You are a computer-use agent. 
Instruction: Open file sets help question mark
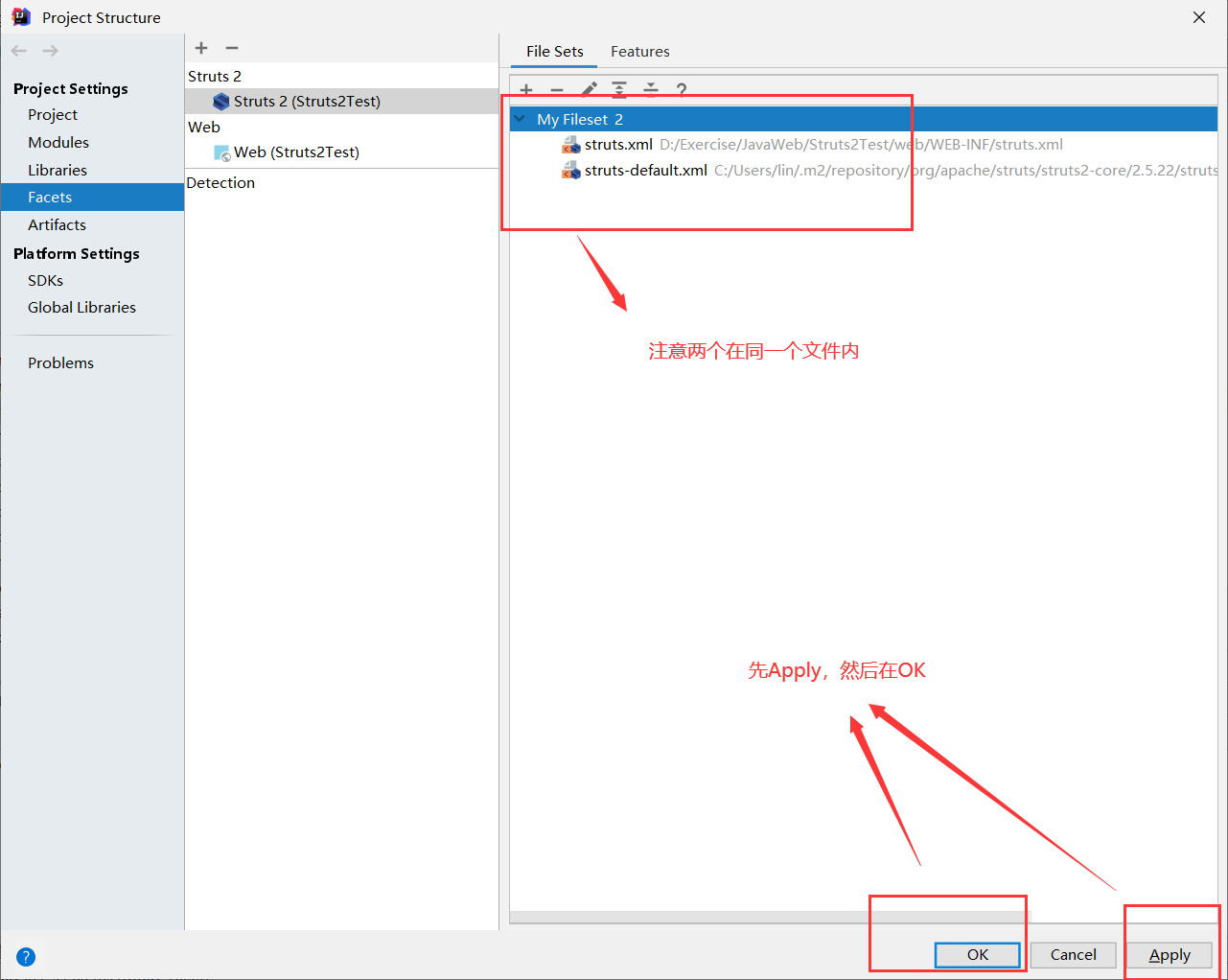click(682, 90)
